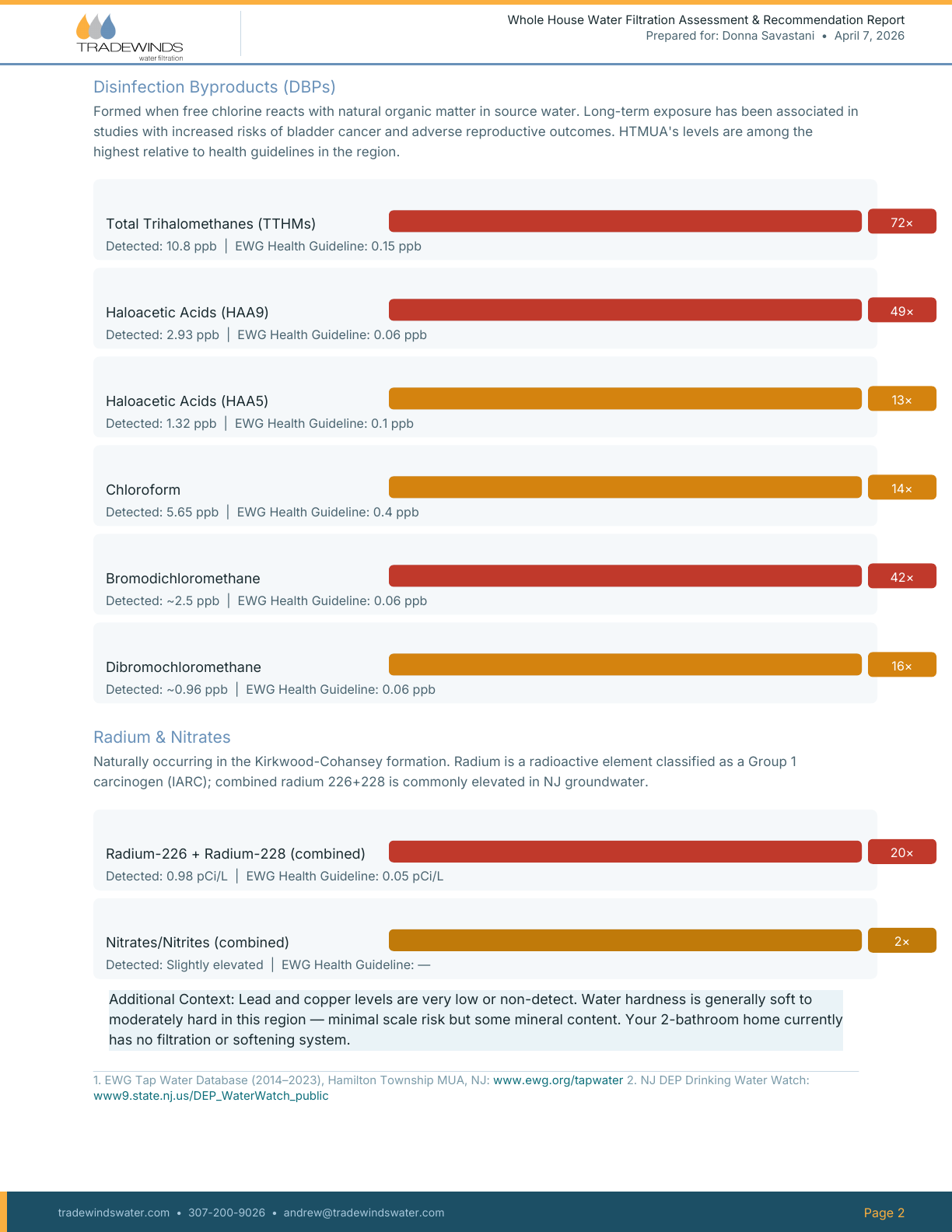This screenshot has height=1232, width=952.
Task: Click the 49× badge for HAA9
Action: click(901, 310)
